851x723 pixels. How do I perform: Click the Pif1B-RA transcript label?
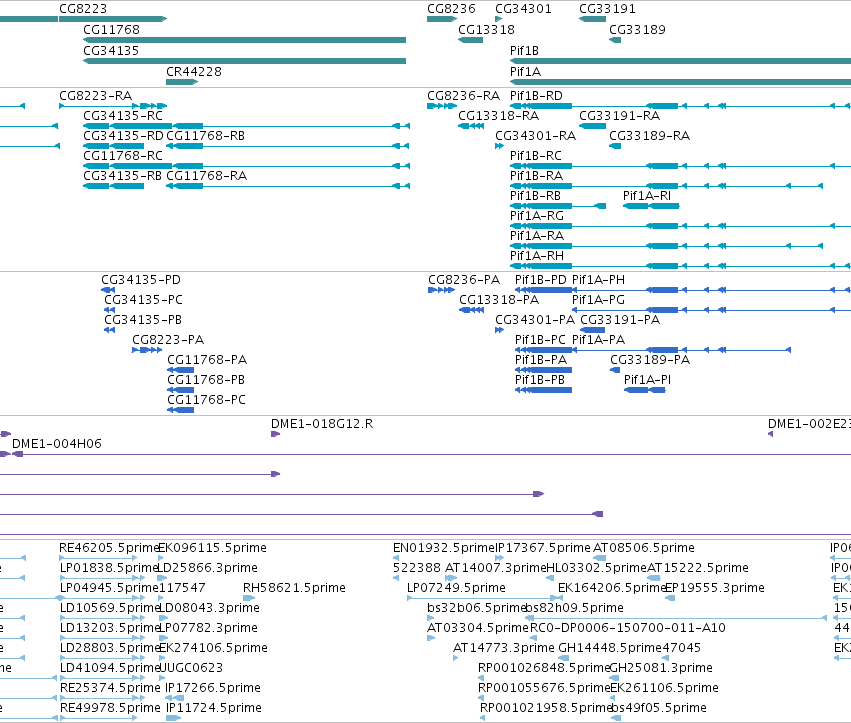click(536, 176)
